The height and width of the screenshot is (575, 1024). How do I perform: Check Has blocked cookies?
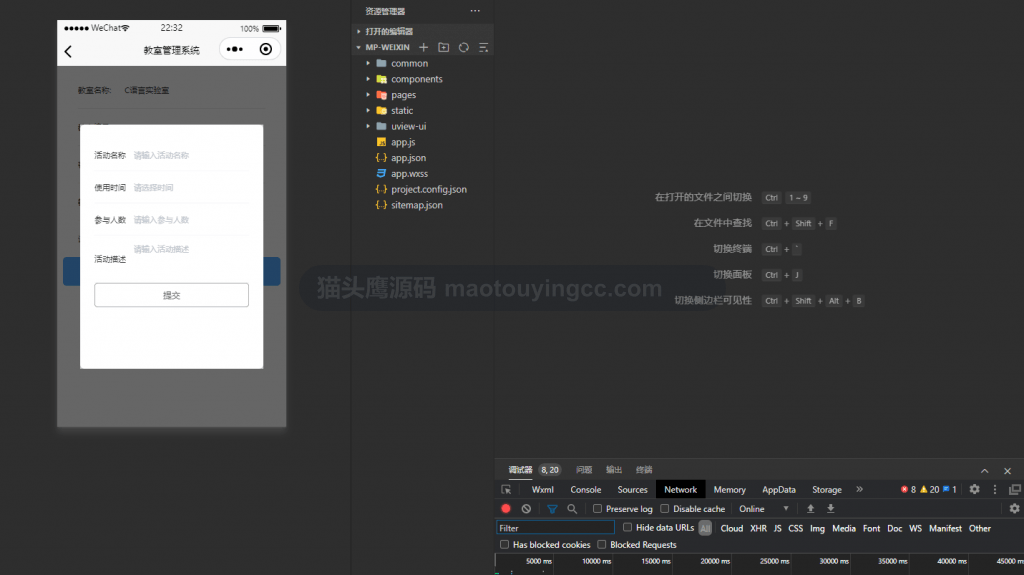pyautogui.click(x=504, y=544)
